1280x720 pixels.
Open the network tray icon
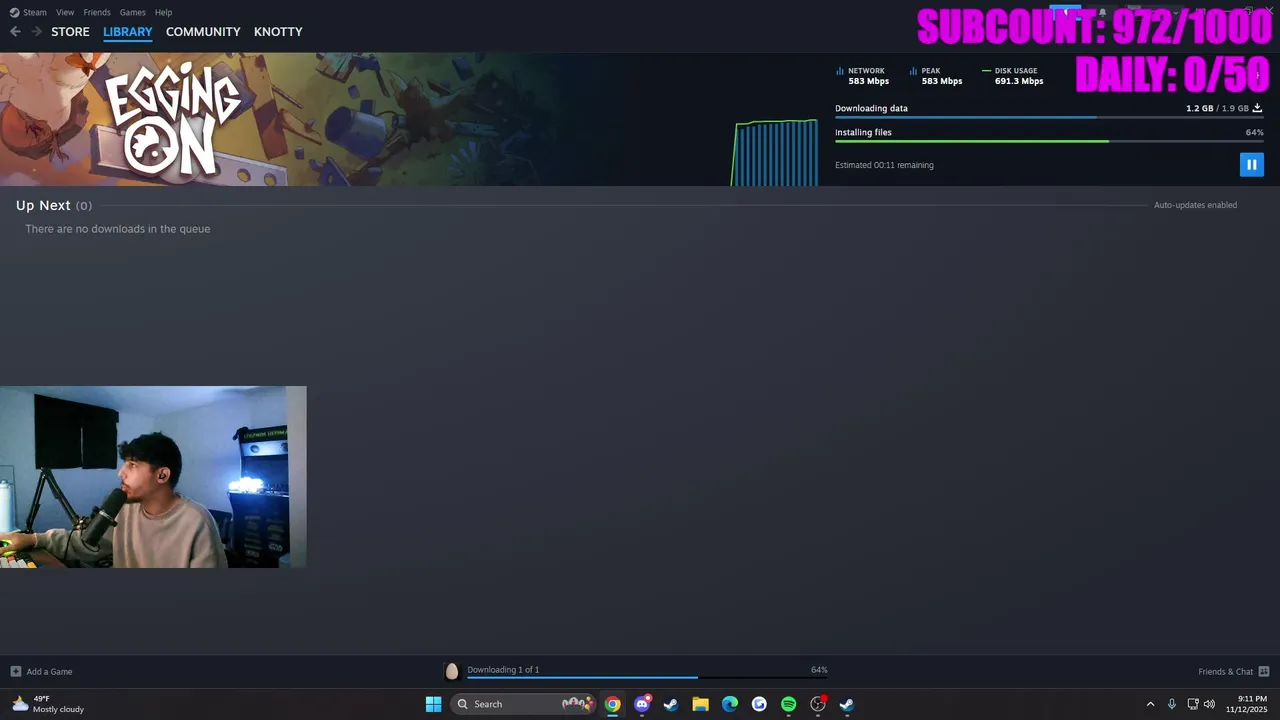(1193, 704)
